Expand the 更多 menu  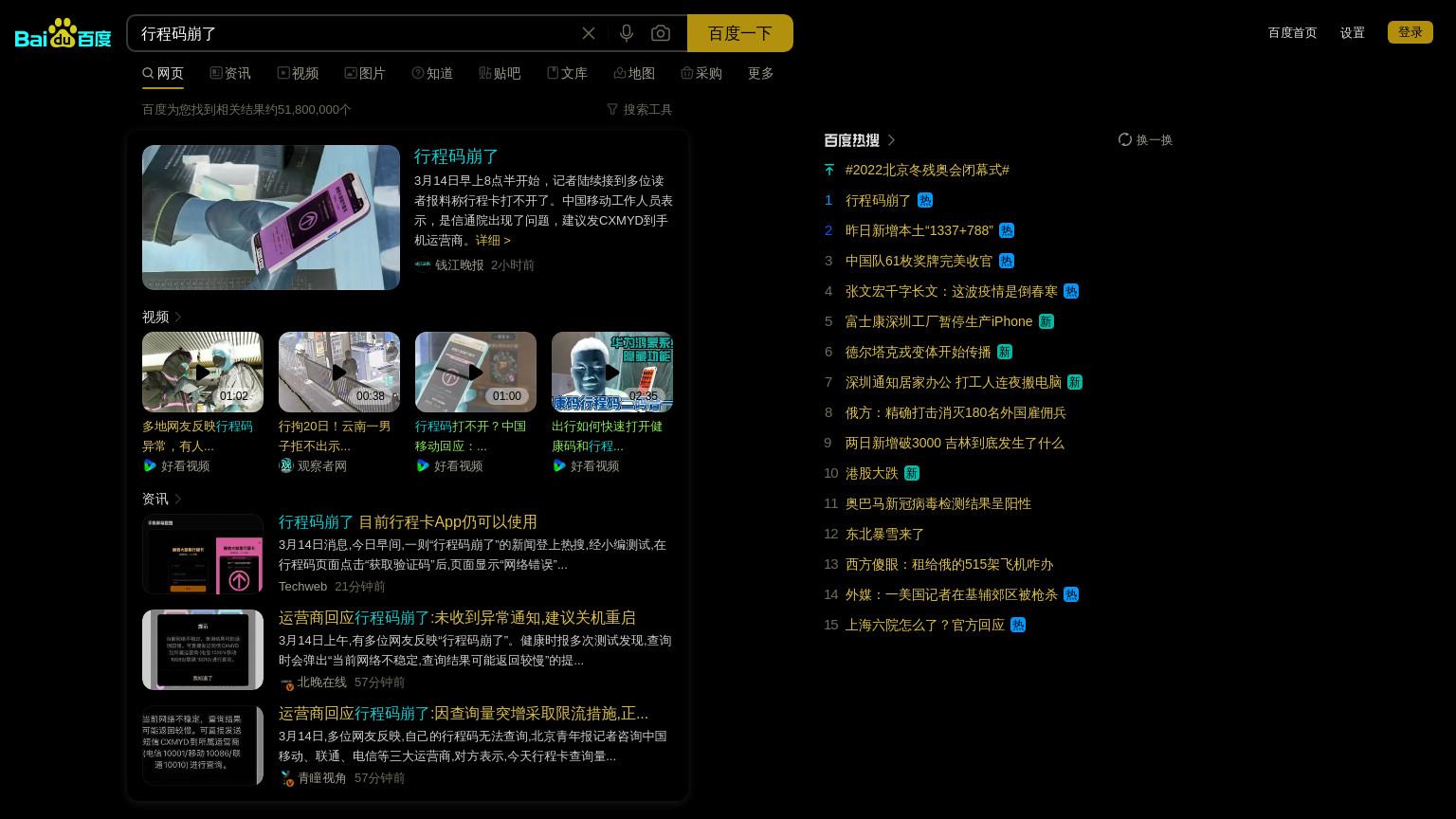tap(761, 73)
